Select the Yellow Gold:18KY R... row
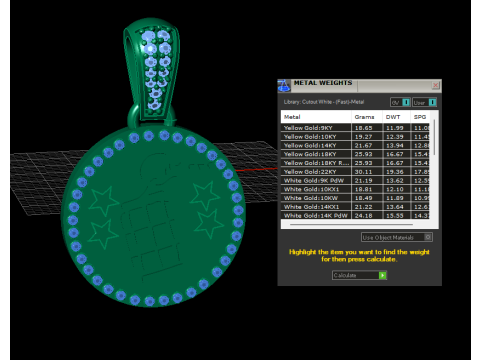The width and height of the screenshot is (480, 360). pos(355,163)
